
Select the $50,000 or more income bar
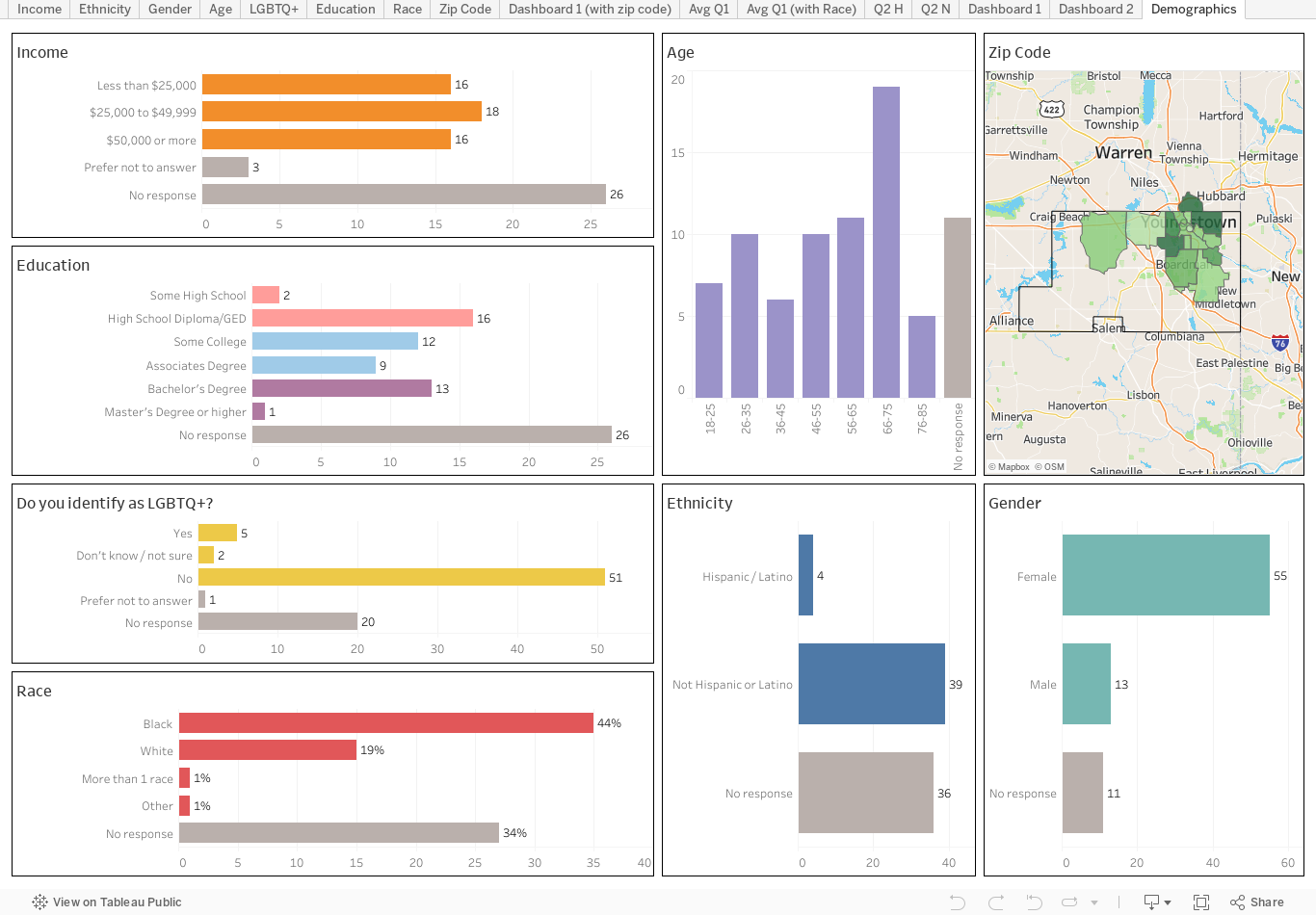tap(327, 140)
